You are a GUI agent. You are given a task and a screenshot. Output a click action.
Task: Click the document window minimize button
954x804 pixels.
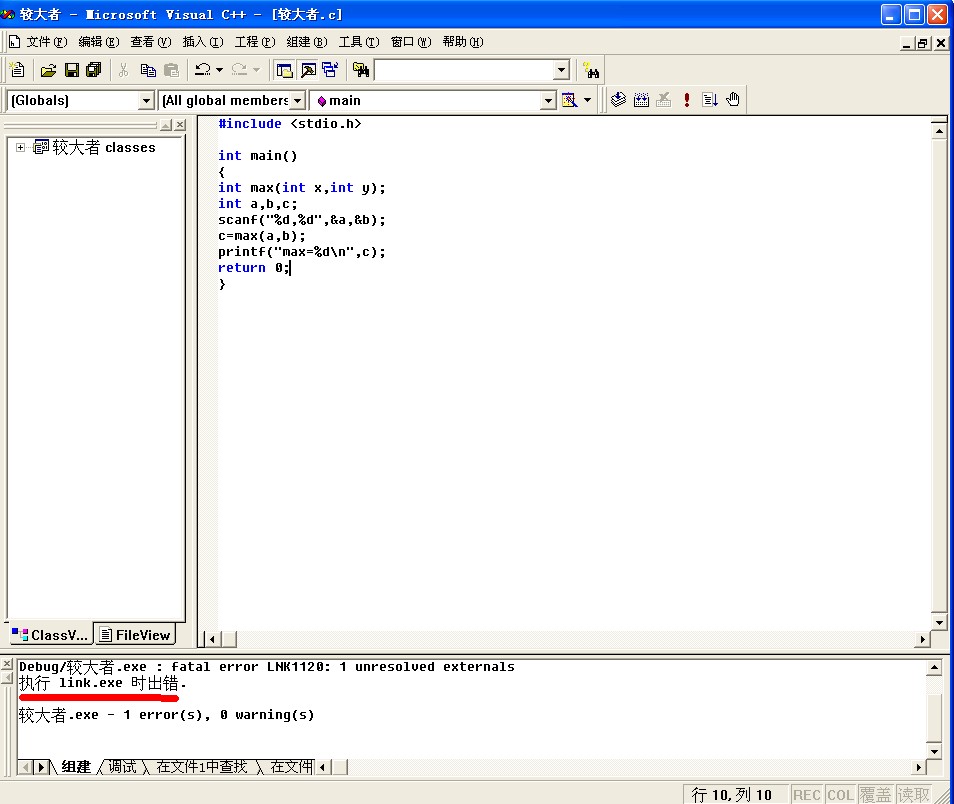tap(907, 43)
